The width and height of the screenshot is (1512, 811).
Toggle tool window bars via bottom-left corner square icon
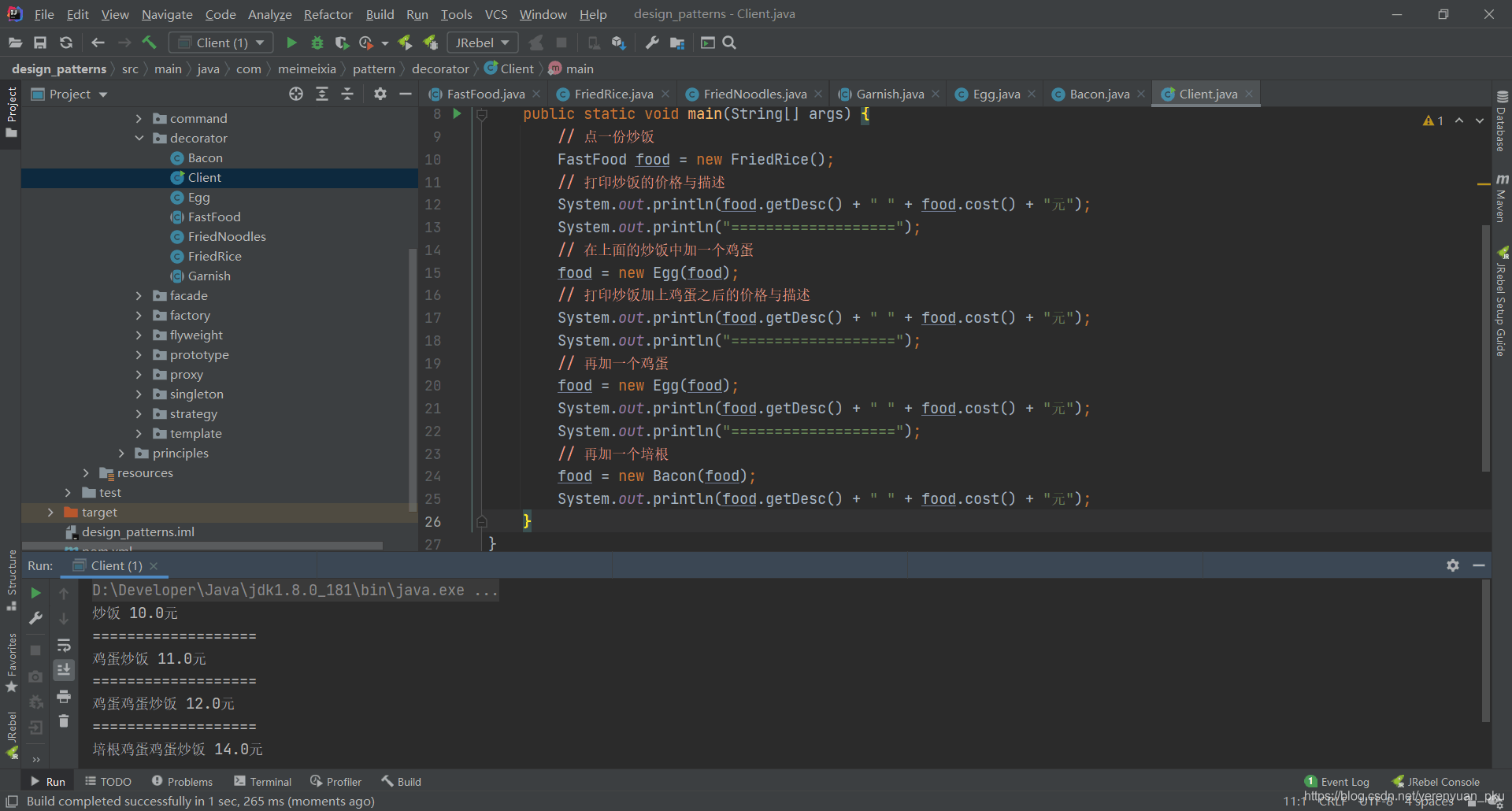pos(12,802)
